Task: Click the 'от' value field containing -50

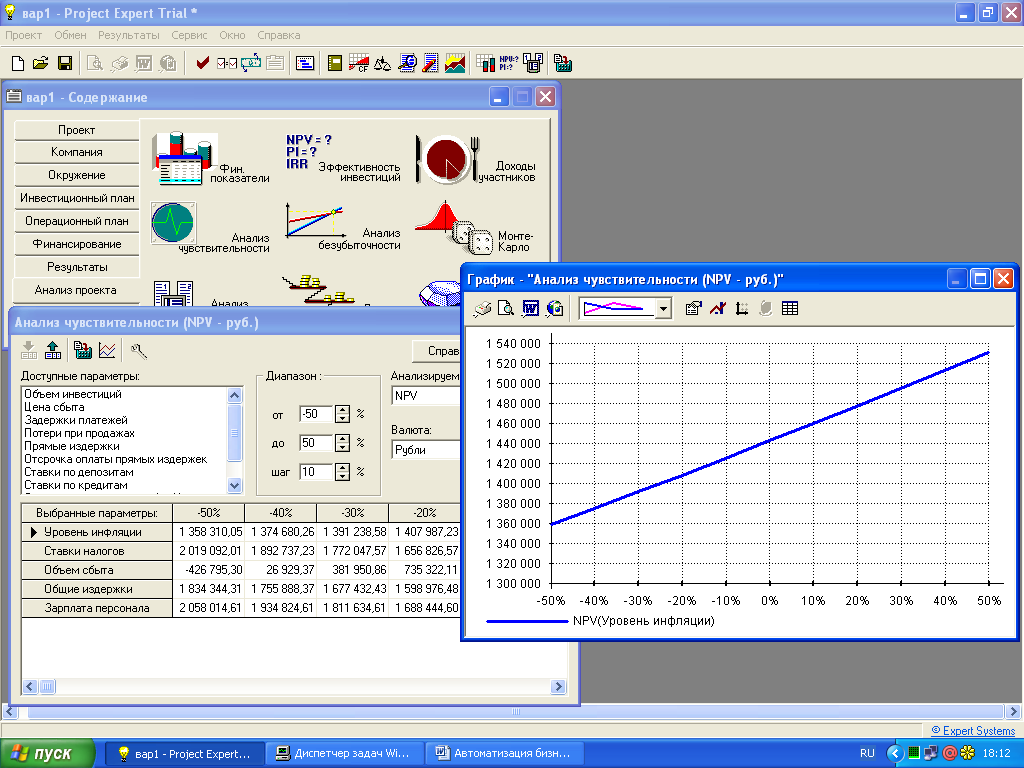Action: coord(316,414)
